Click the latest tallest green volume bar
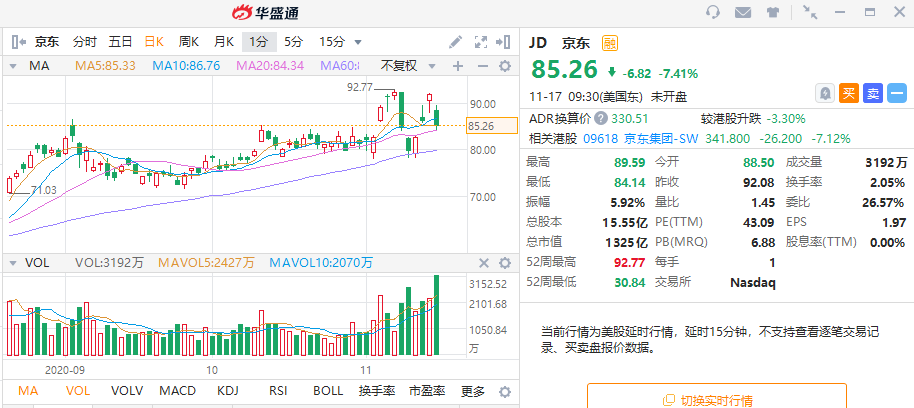 [435, 315]
